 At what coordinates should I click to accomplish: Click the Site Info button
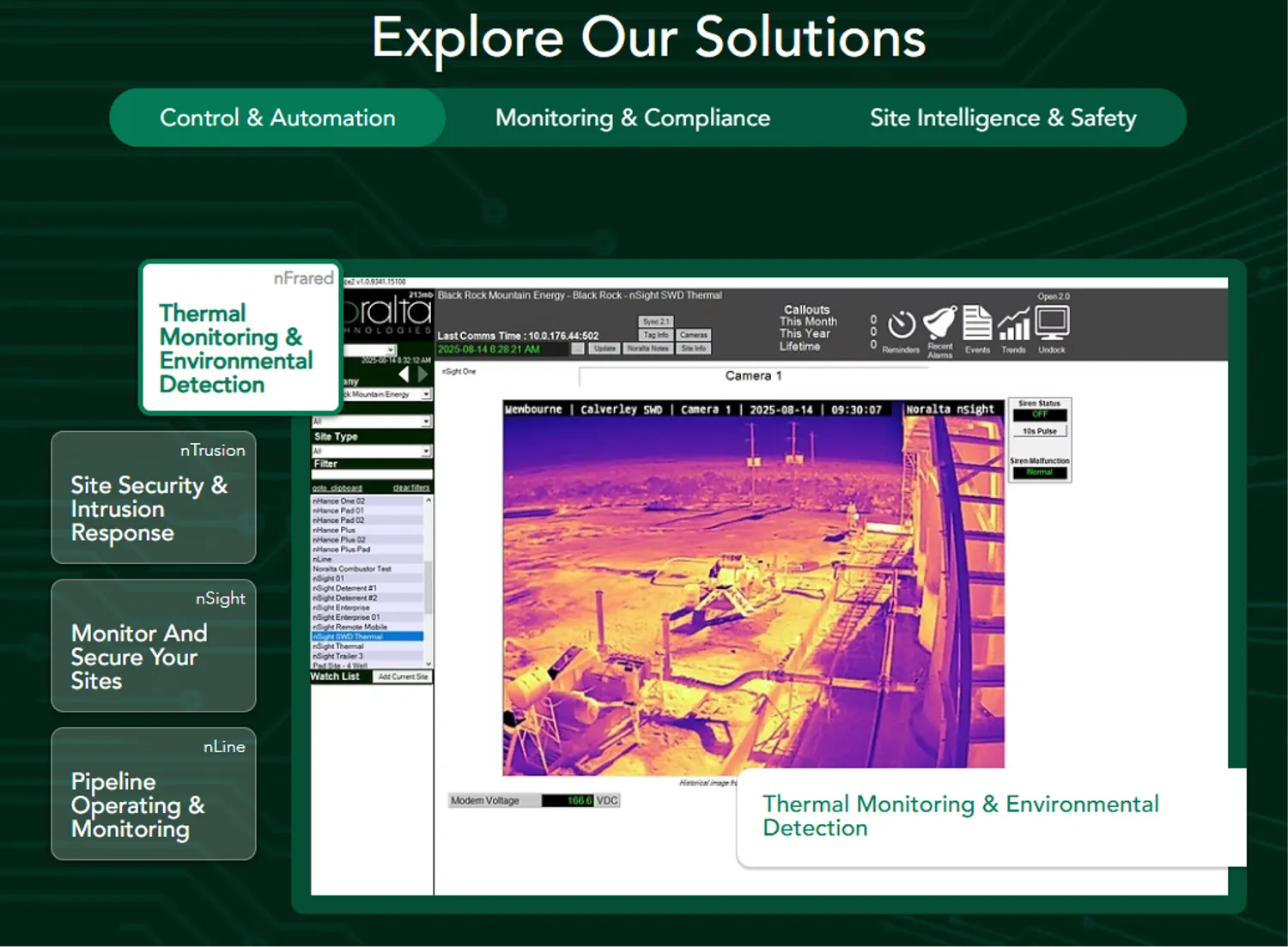[x=694, y=349]
